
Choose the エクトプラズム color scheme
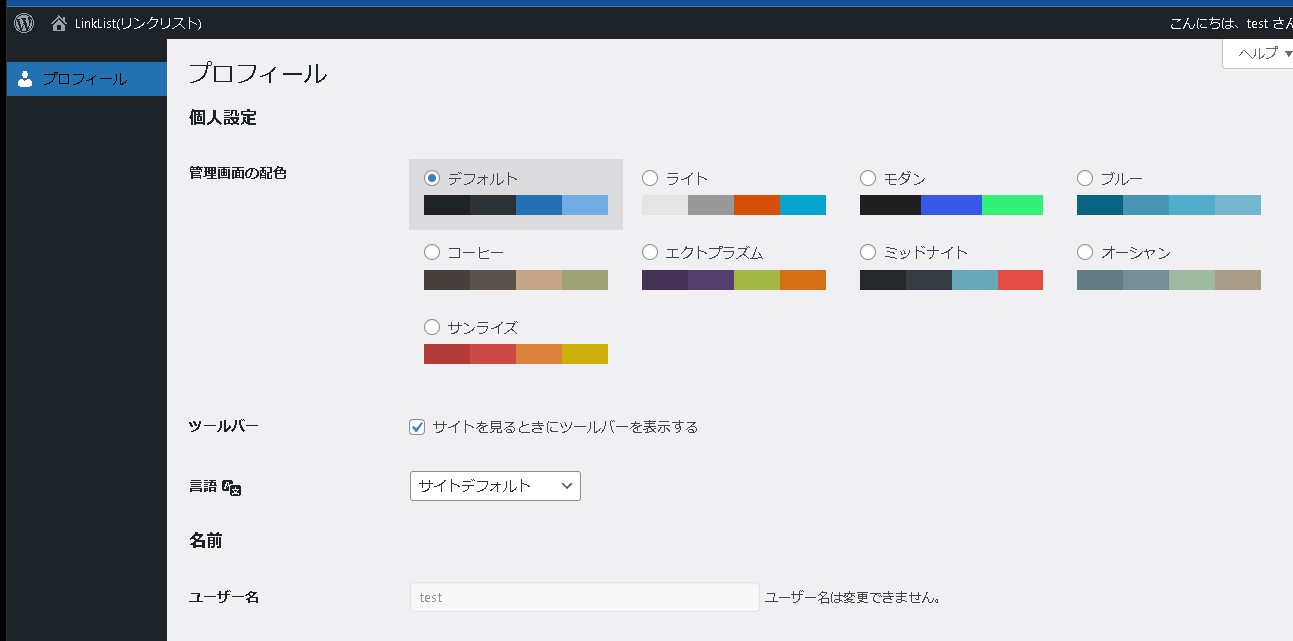[x=650, y=252]
